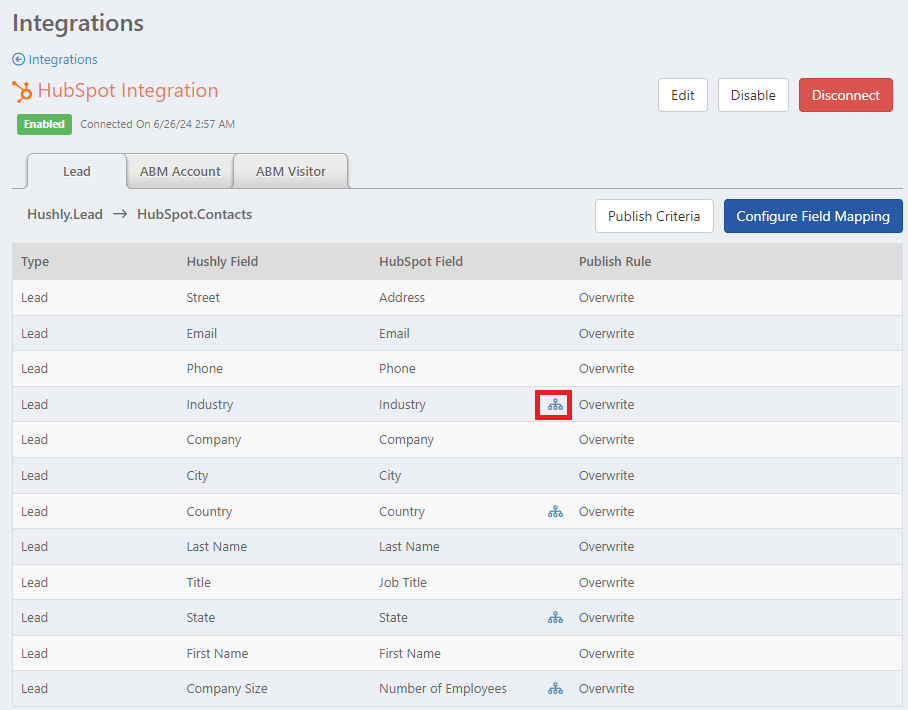Screen dimensions: 908x710
Task: Click Overwrite in the City row
Action: pyautogui.click(x=606, y=475)
